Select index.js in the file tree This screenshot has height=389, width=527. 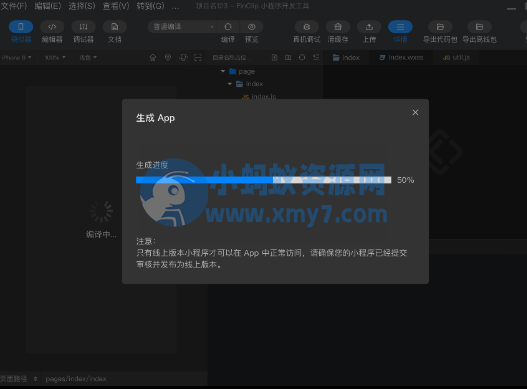tap(259, 97)
